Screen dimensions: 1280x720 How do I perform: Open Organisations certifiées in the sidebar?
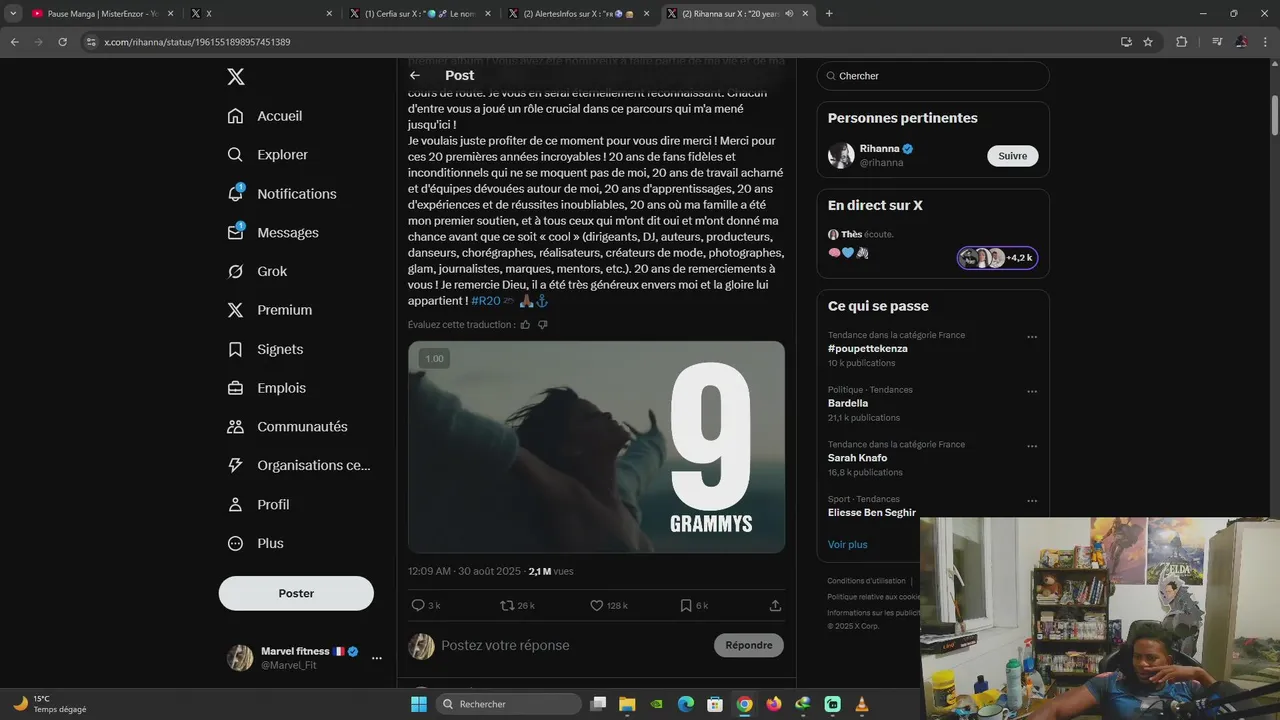pyautogui.click(x=299, y=465)
